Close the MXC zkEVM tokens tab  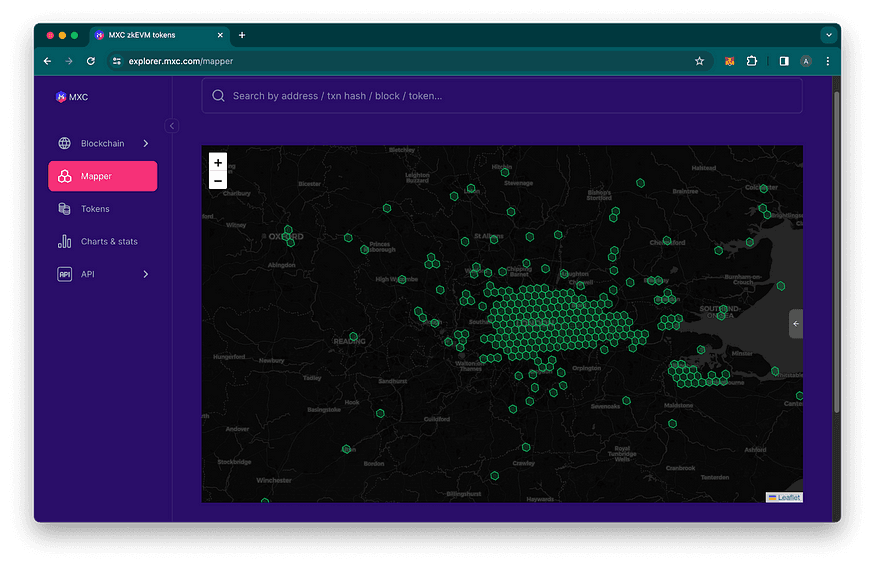pyautogui.click(x=220, y=35)
